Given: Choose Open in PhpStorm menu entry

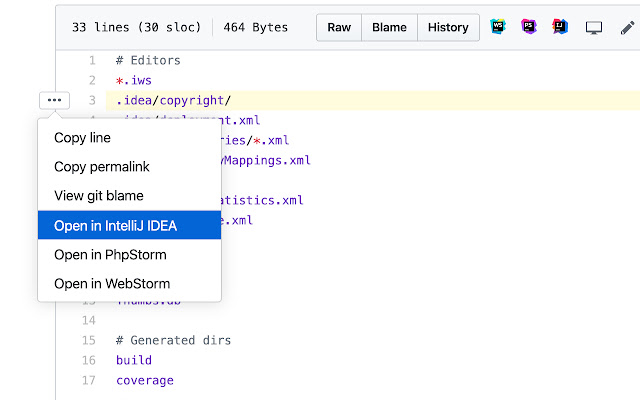Looking at the screenshot, I should click(x=109, y=254).
